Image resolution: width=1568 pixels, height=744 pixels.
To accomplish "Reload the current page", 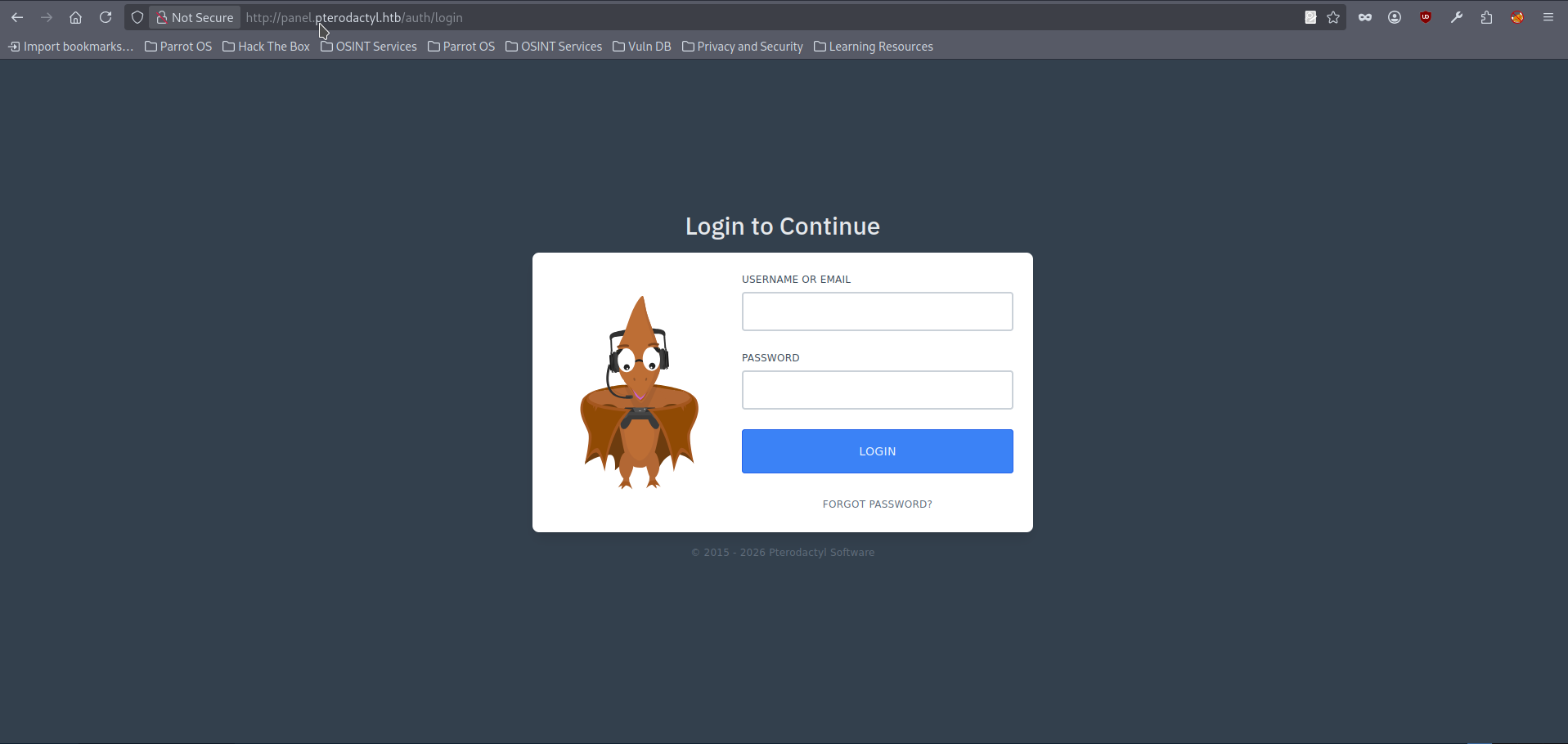I will coord(106,17).
